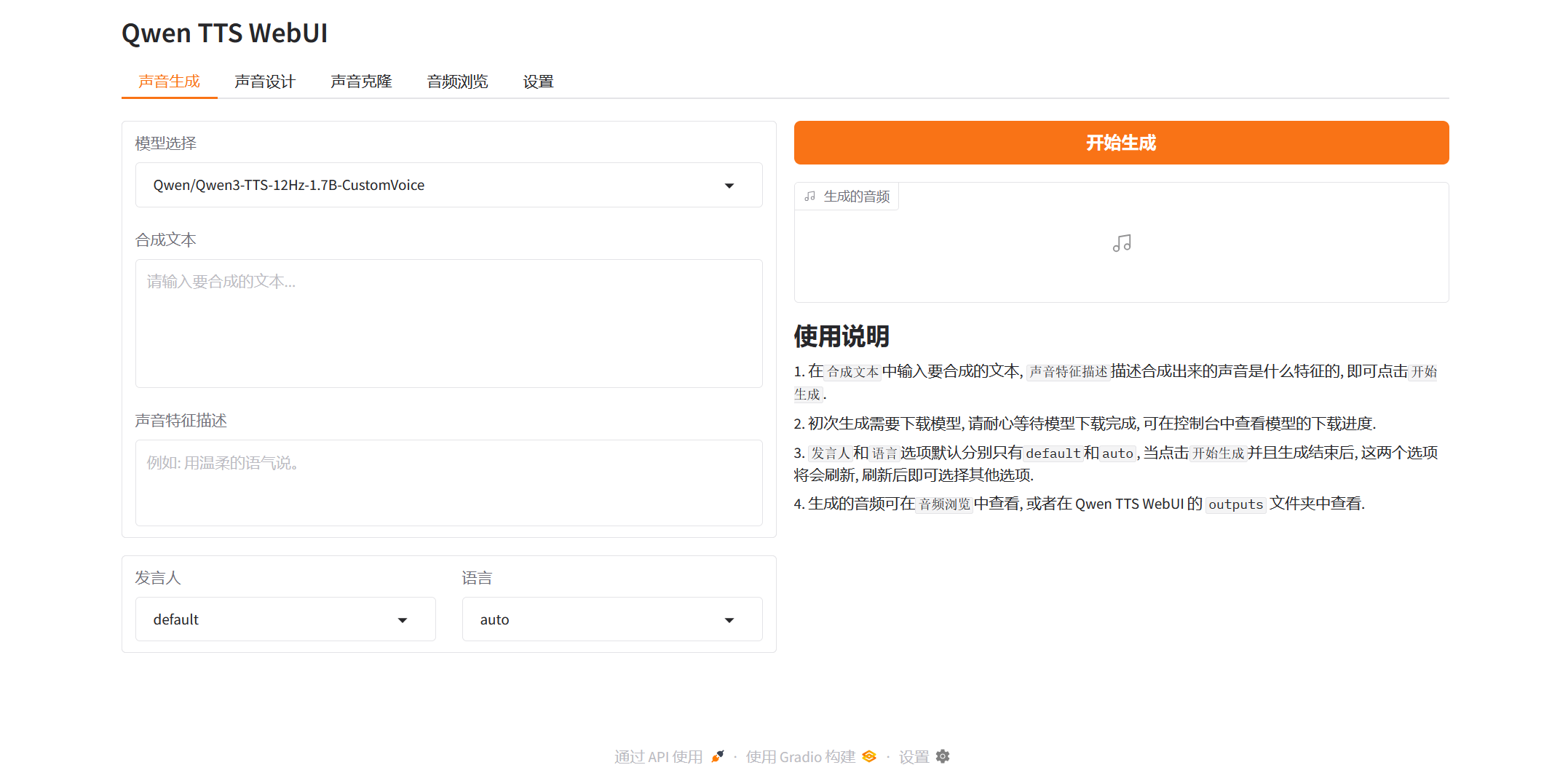Open the 设置 tab
This screenshot has width=1568, height=781.
[x=539, y=82]
